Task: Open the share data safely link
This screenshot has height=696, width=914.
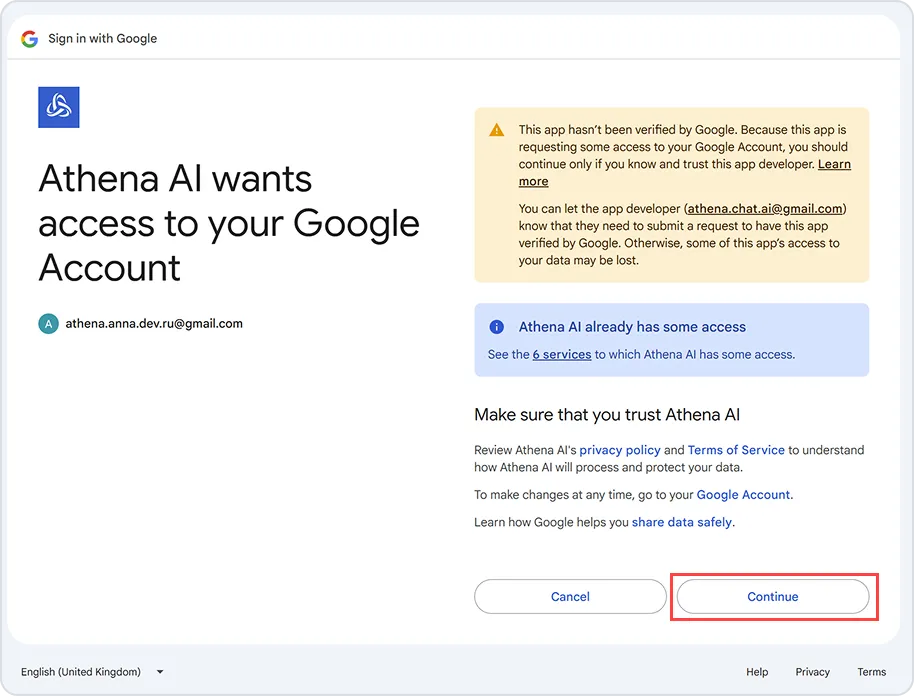Action: pyautogui.click(x=682, y=522)
